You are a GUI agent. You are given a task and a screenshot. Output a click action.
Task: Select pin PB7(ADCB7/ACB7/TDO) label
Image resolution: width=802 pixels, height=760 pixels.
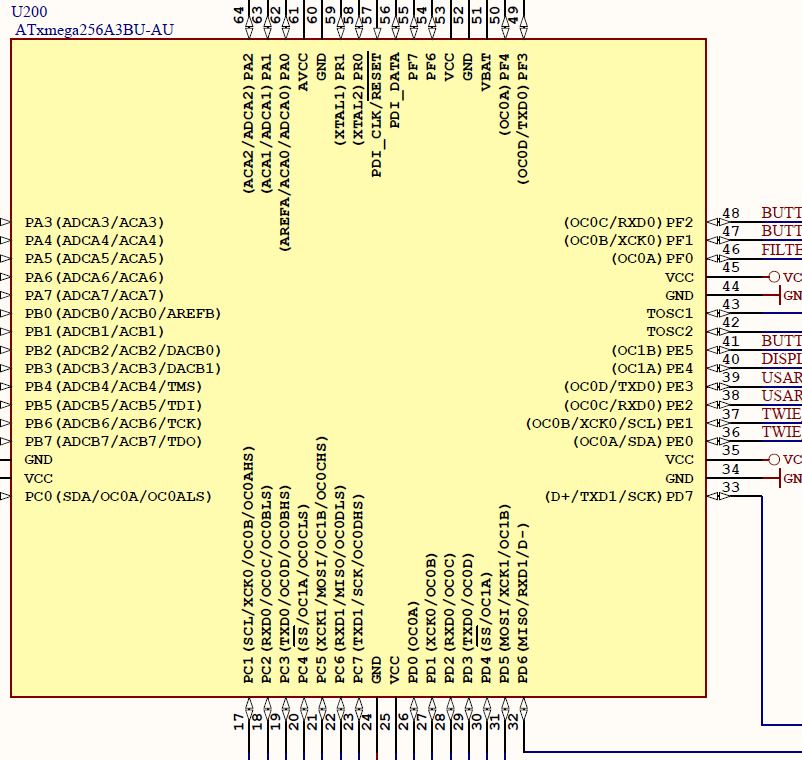pyautogui.click(x=114, y=441)
